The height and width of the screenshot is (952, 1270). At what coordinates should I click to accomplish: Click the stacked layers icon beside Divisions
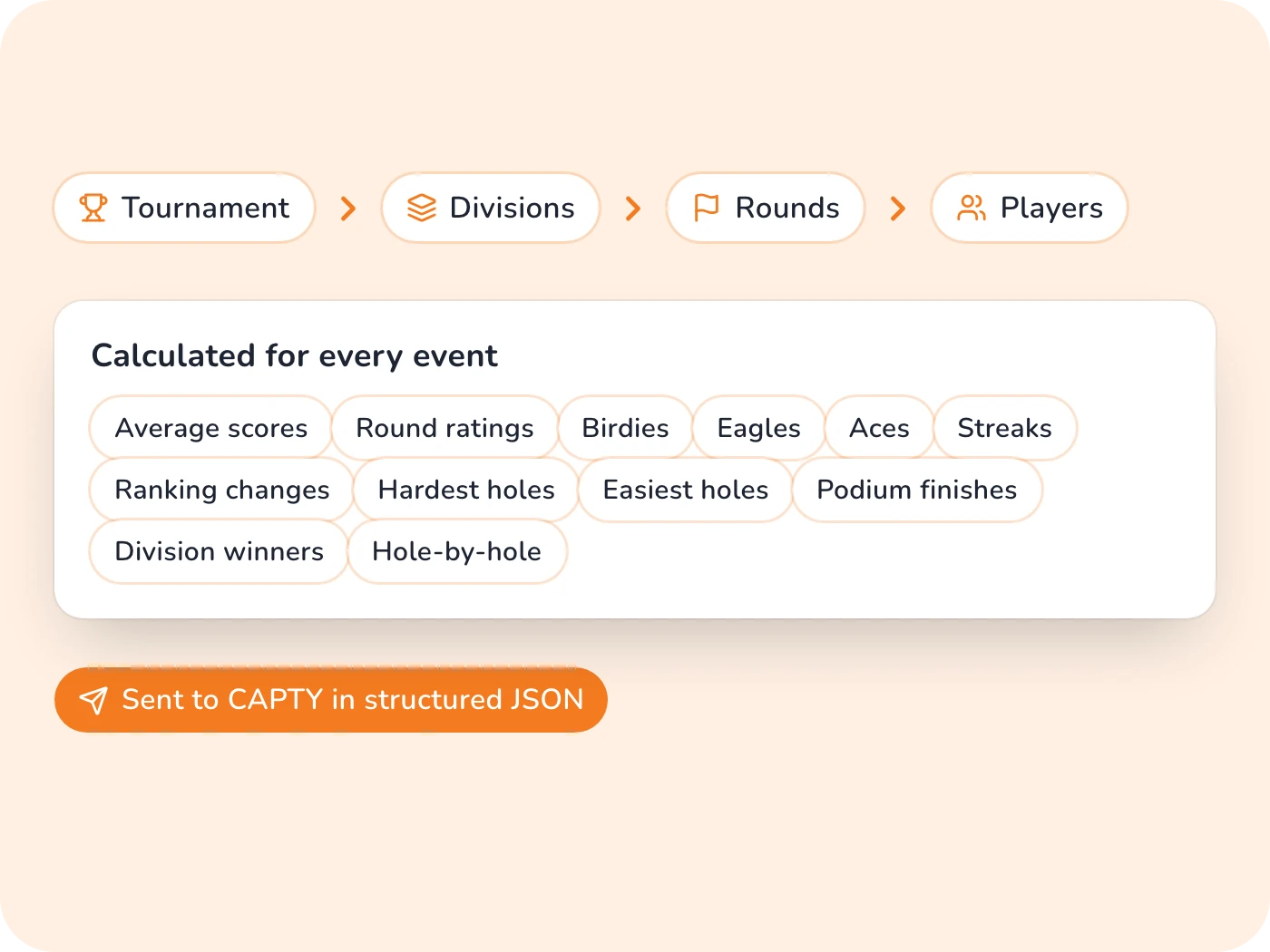click(x=422, y=208)
